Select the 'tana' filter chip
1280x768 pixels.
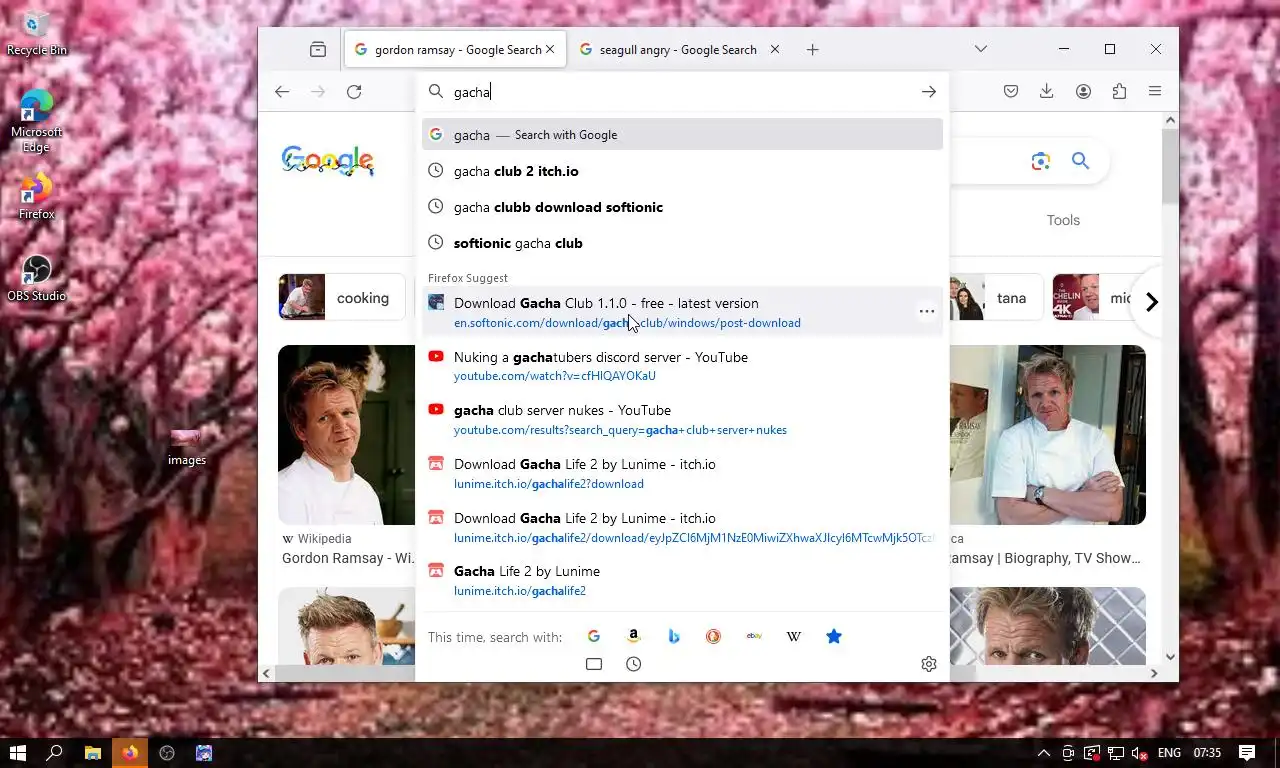coord(995,297)
